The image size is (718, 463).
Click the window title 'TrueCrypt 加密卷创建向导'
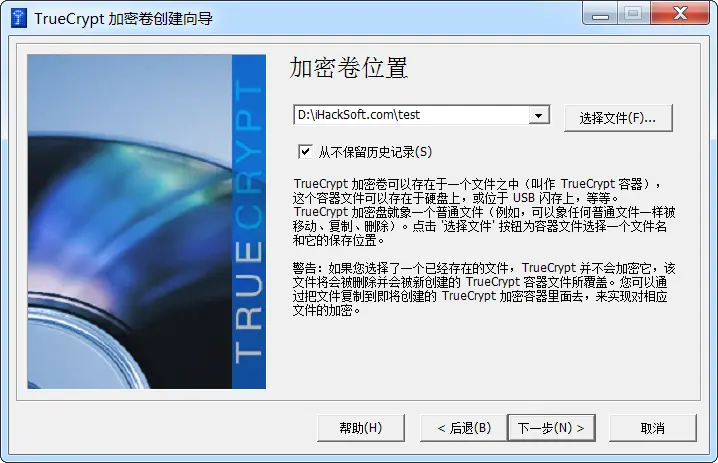click(x=123, y=19)
